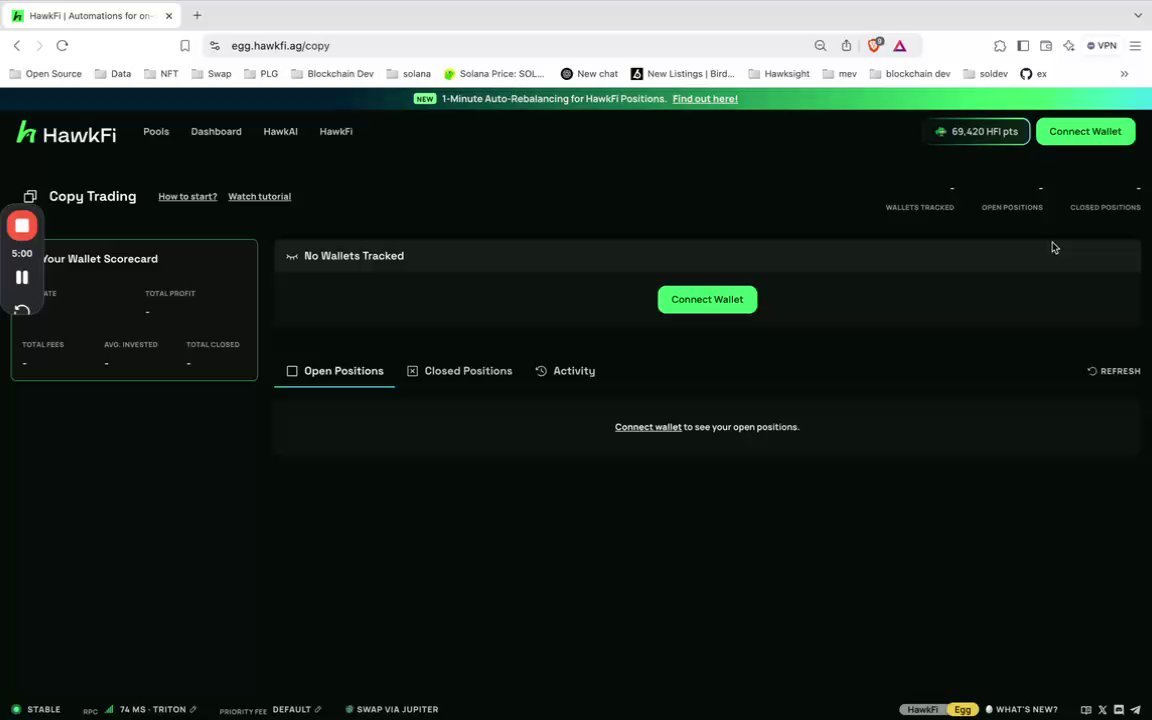Open the Solana Price bookmark
The height and width of the screenshot is (720, 1152).
(x=494, y=73)
